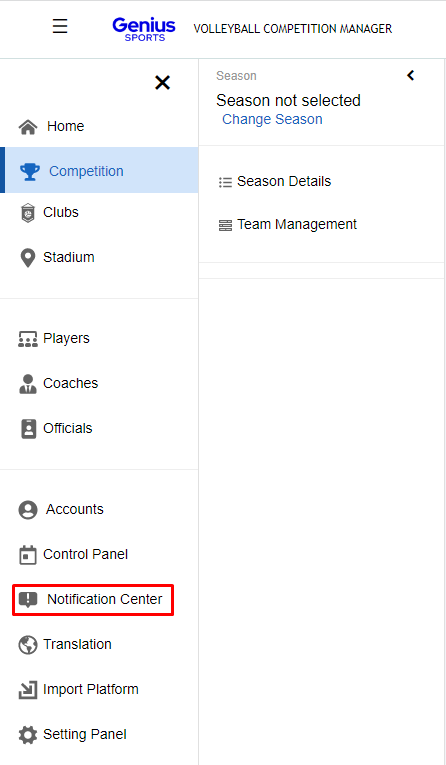Viewport: 446px width, 765px height.
Task: Open Season Details menu item
Action: click(x=275, y=181)
